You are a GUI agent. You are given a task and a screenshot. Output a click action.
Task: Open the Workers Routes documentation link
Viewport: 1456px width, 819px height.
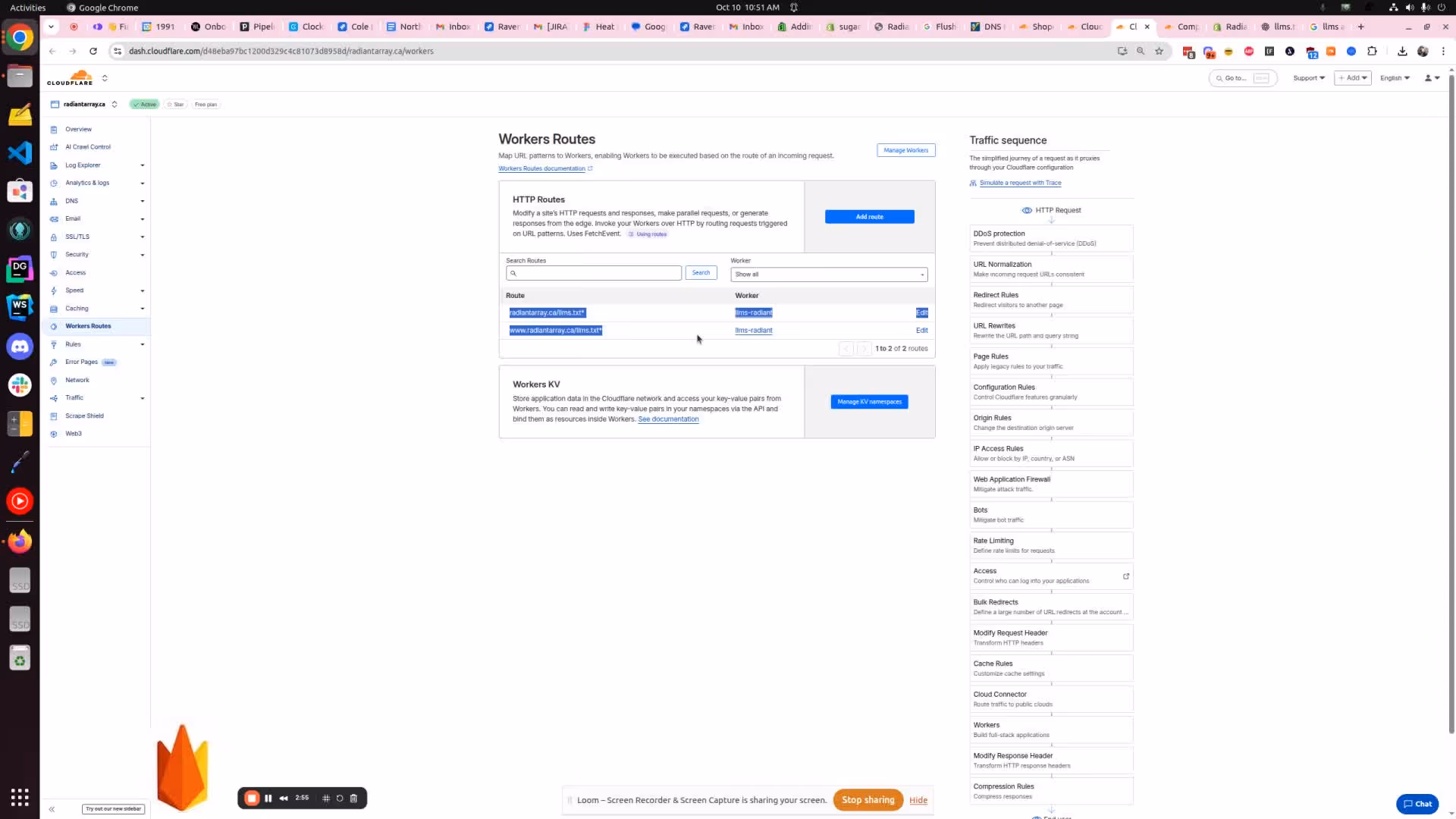tap(542, 168)
